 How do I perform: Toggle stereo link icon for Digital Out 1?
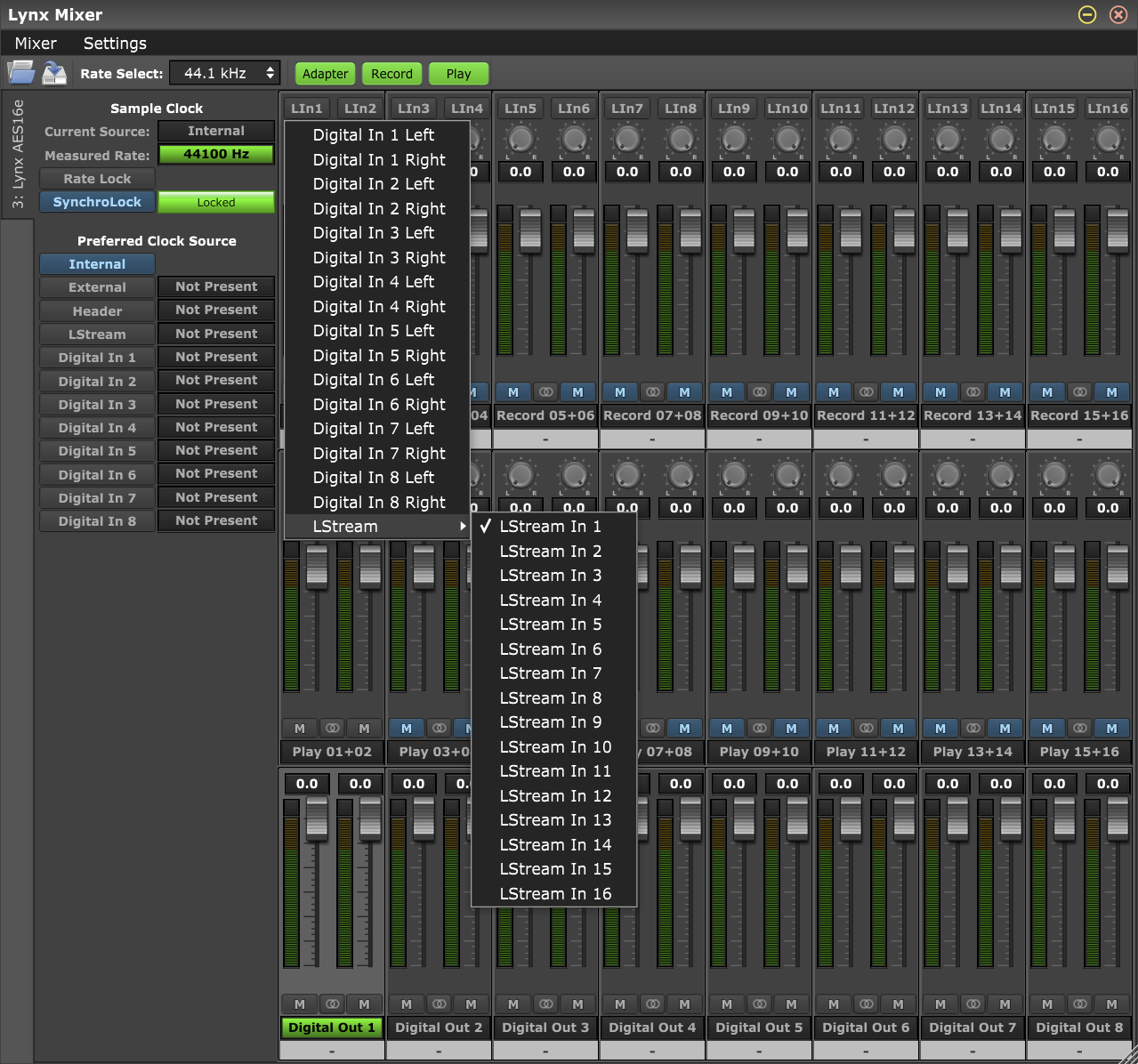pos(332,1004)
